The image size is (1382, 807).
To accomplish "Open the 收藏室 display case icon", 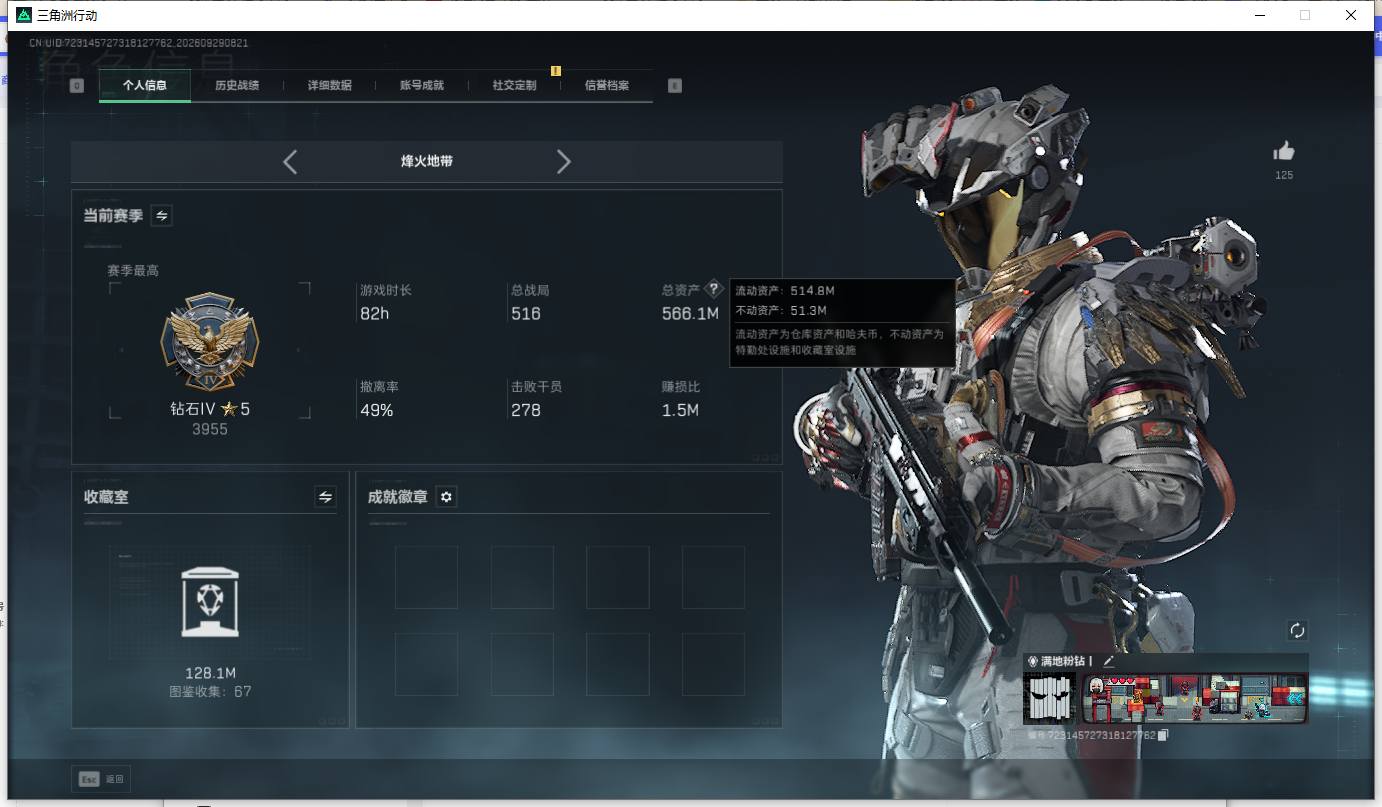I will (x=210, y=602).
